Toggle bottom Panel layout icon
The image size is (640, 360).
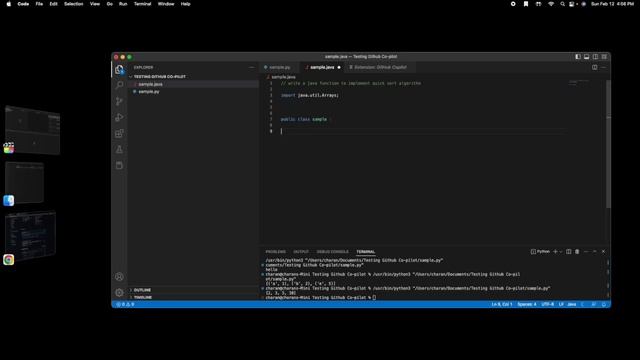(x=587, y=57)
